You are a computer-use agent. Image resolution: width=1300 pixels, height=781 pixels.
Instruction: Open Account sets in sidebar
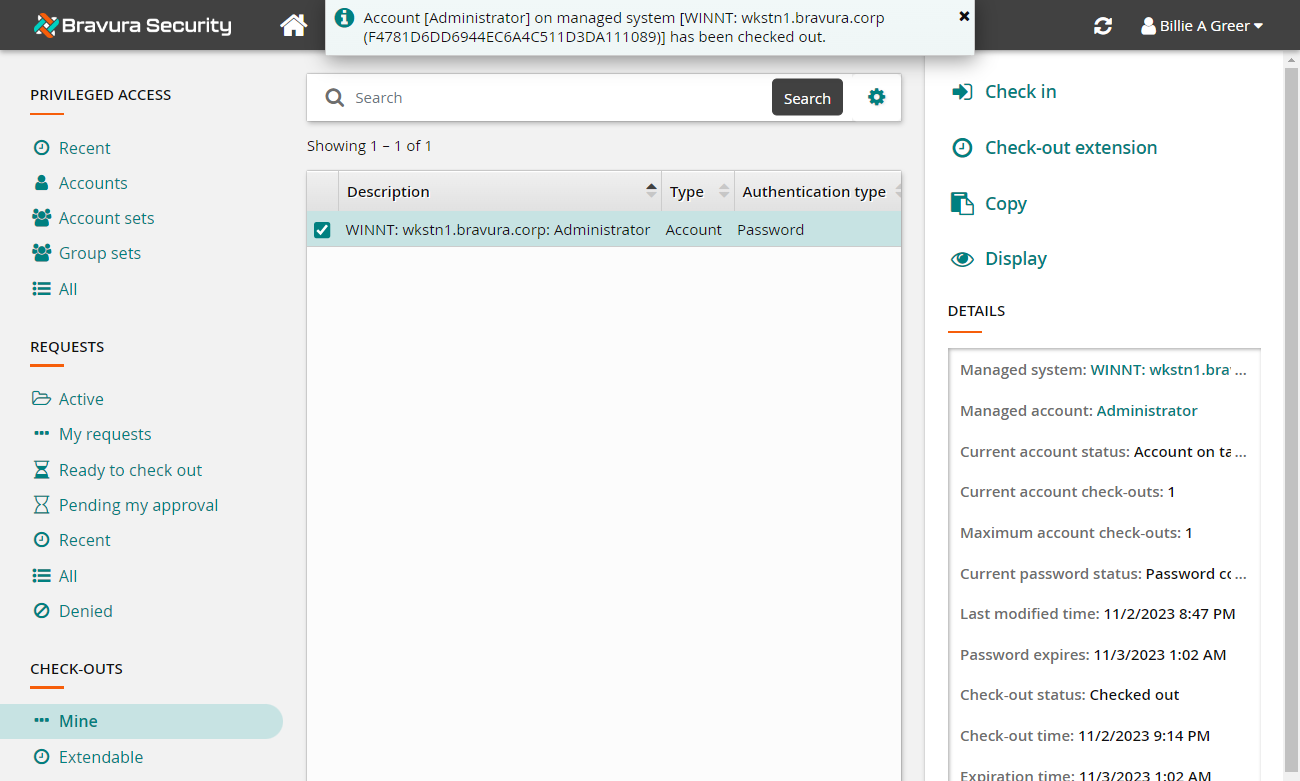point(106,218)
